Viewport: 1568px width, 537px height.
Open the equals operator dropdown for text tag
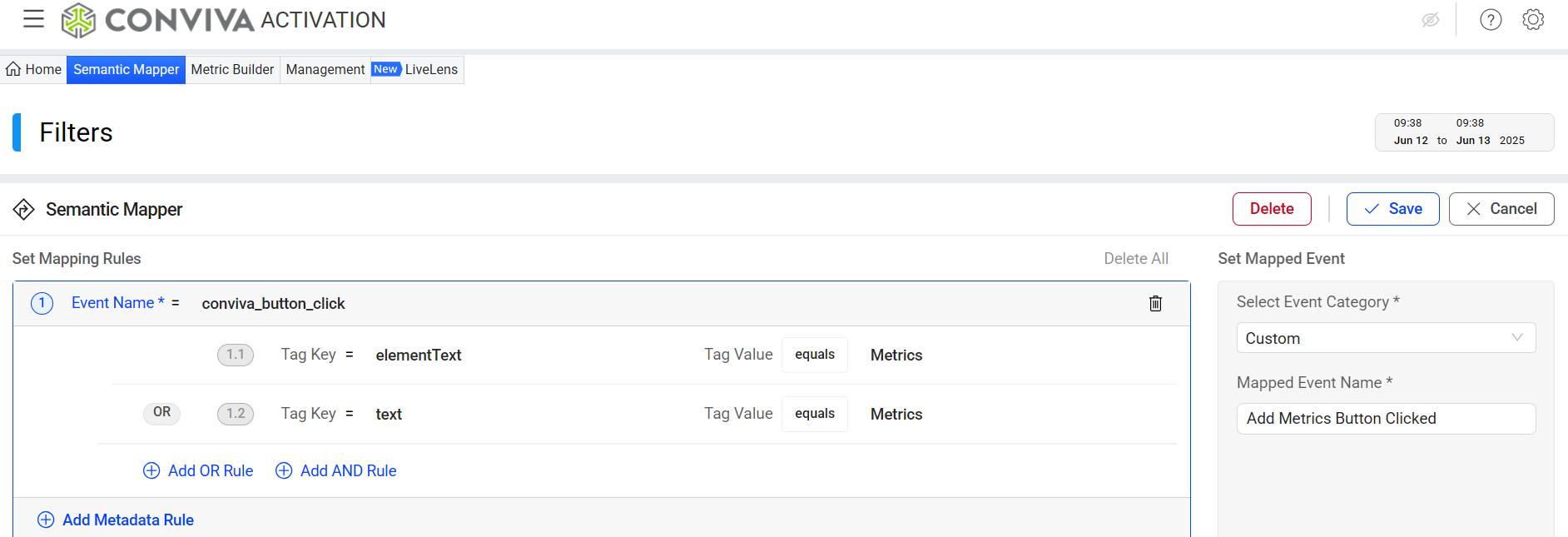pos(814,414)
